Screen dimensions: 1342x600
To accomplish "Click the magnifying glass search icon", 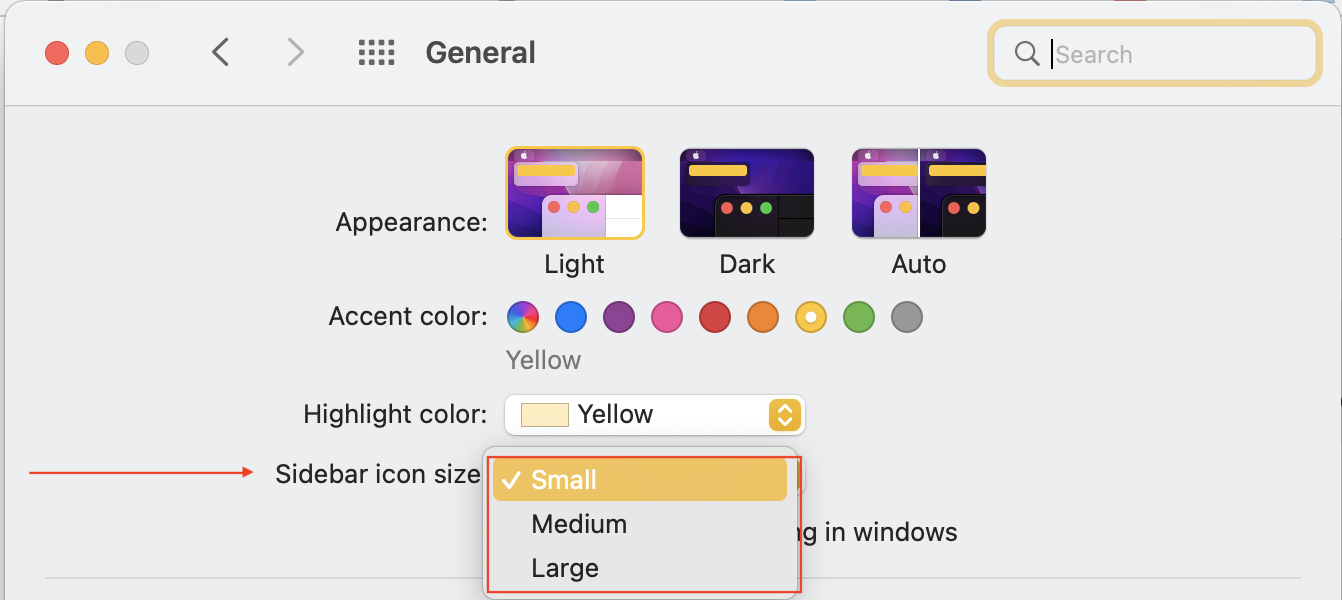I will tap(1026, 54).
